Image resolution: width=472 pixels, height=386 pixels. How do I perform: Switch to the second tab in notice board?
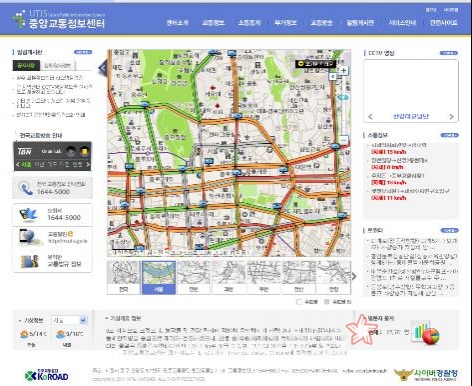[x=58, y=65]
